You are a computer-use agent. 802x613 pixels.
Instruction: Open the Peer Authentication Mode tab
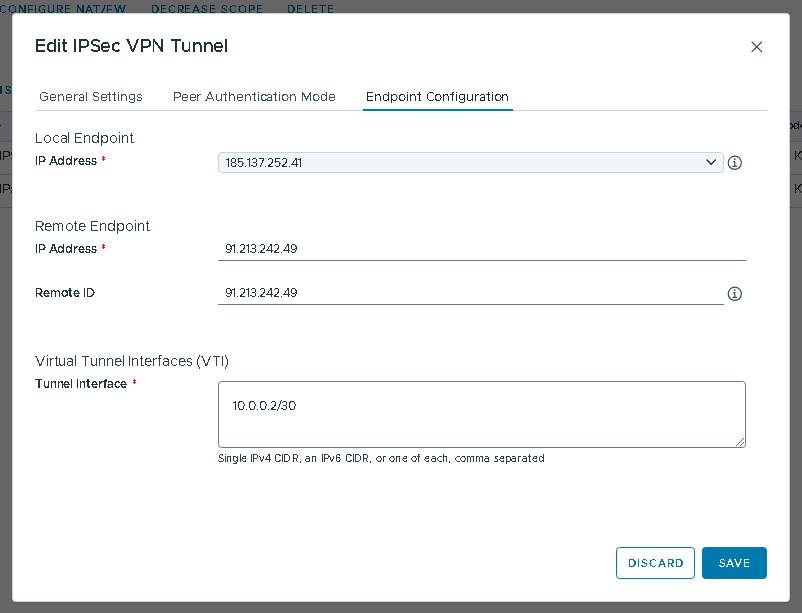click(254, 97)
